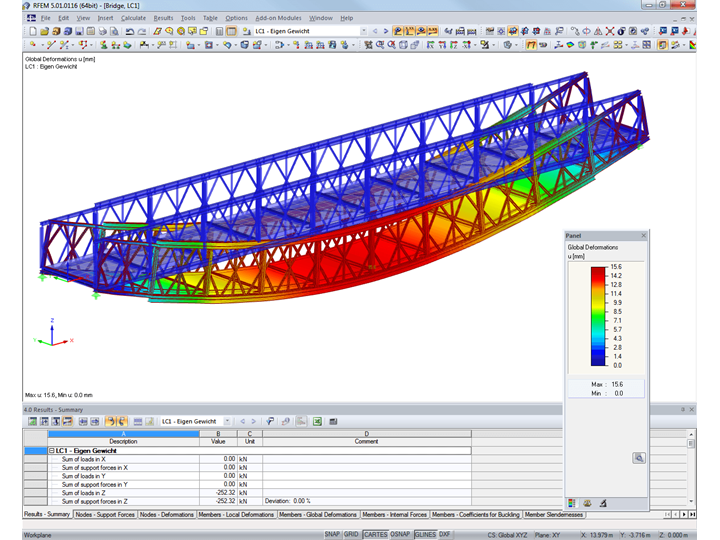720x540 pixels.
Task: Open Members - Internal Forces tab
Action: [394, 515]
